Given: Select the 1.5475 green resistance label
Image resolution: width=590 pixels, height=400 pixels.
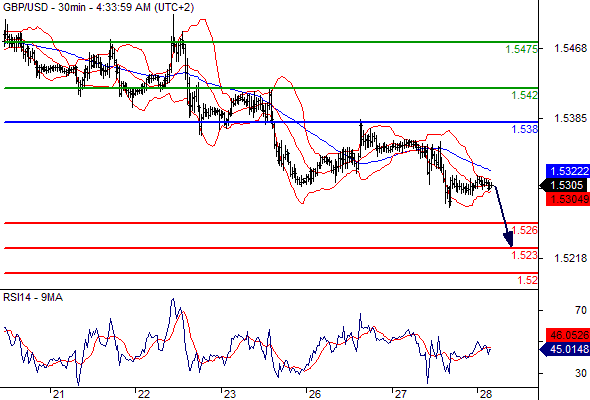Looking at the screenshot, I should 521,49.
